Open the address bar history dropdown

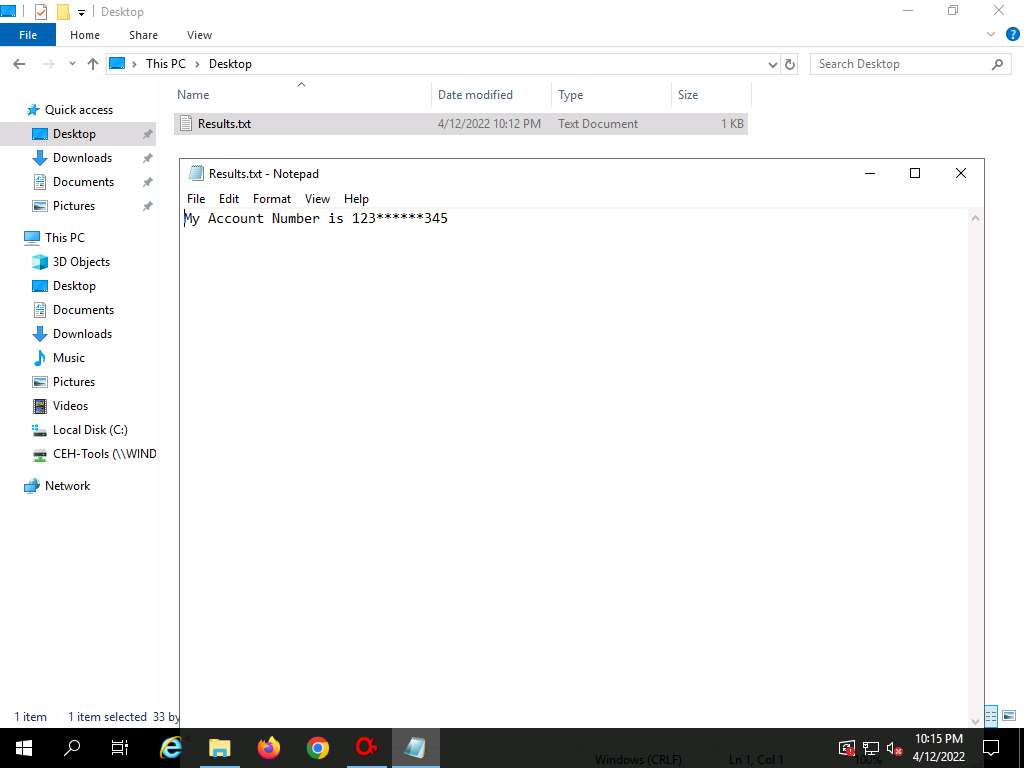click(x=772, y=64)
